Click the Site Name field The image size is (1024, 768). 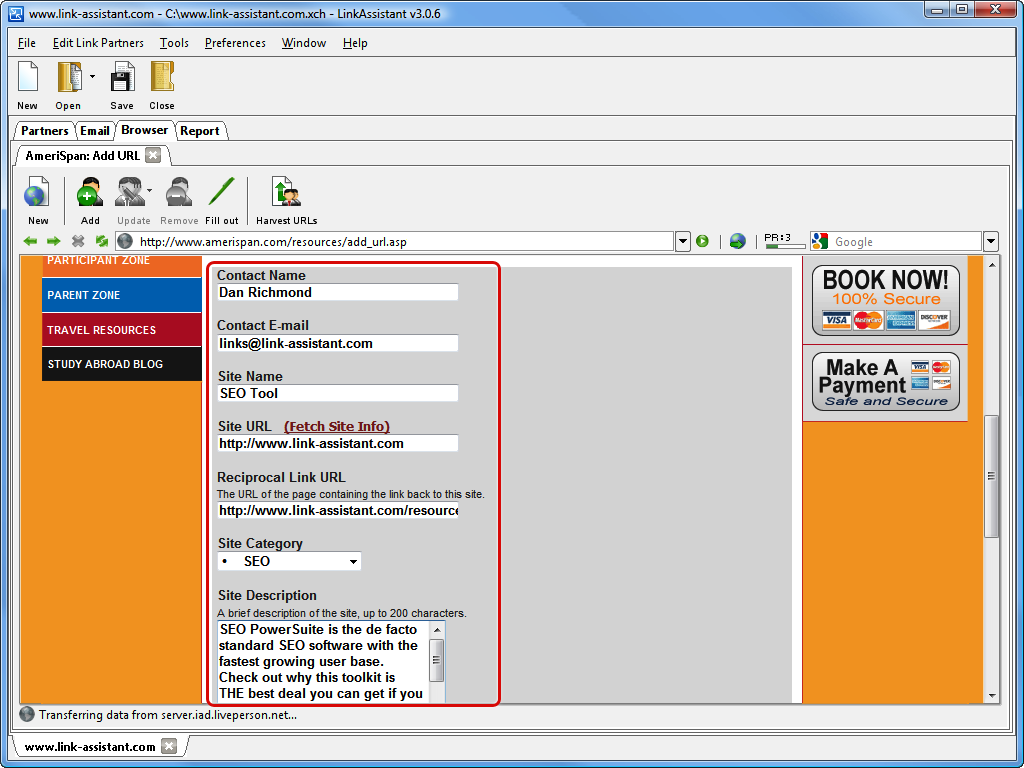[338, 393]
